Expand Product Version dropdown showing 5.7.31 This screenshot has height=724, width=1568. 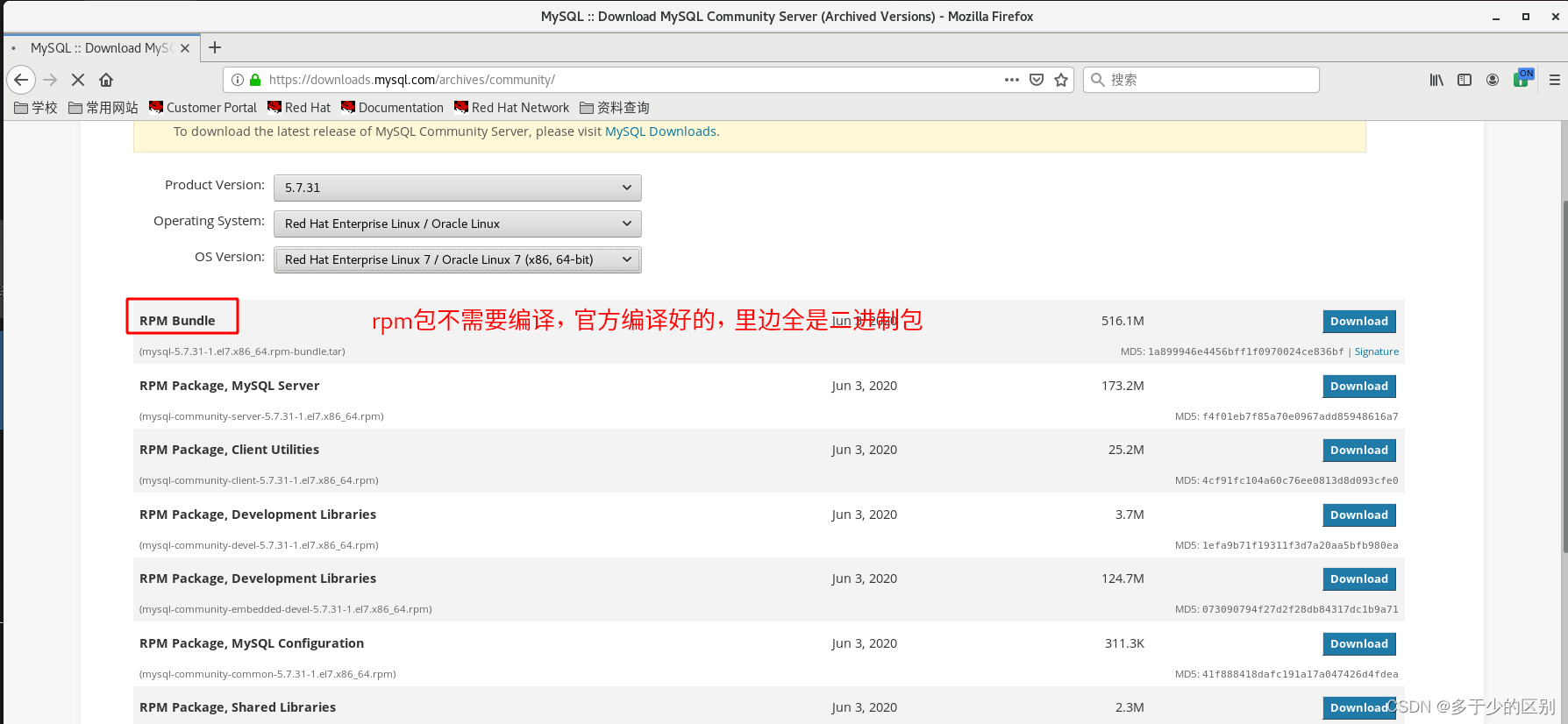click(458, 188)
